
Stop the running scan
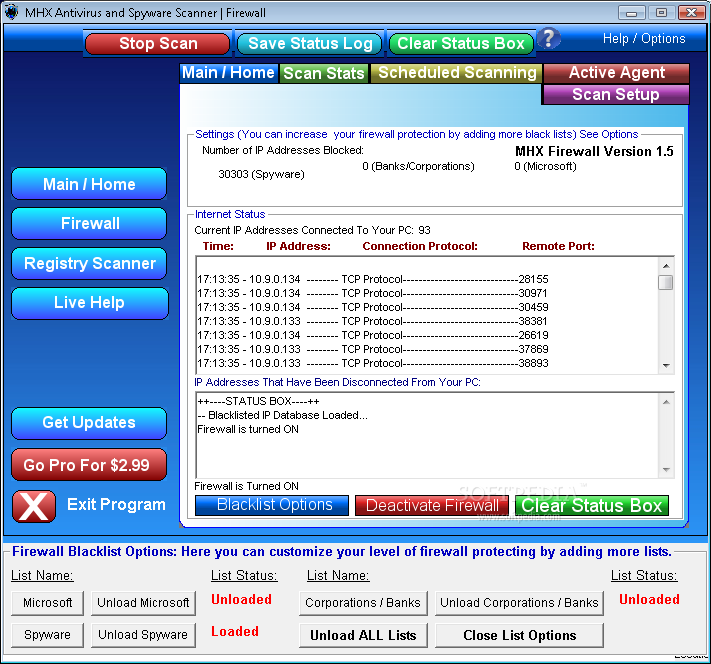[157, 44]
